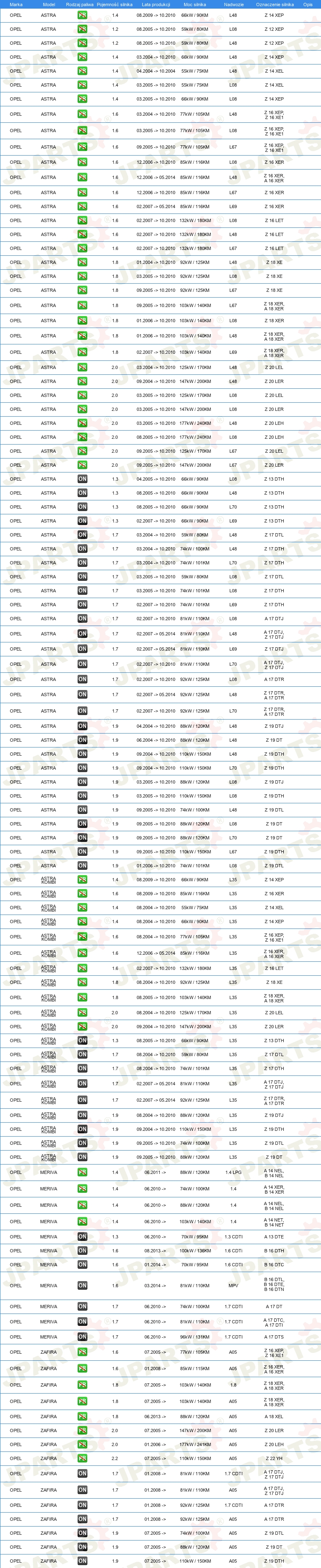Click diesel ON icon in Astra Kombi Z 17 DTL row
The width and height of the screenshot is (321, 1568).
click(82, 1055)
